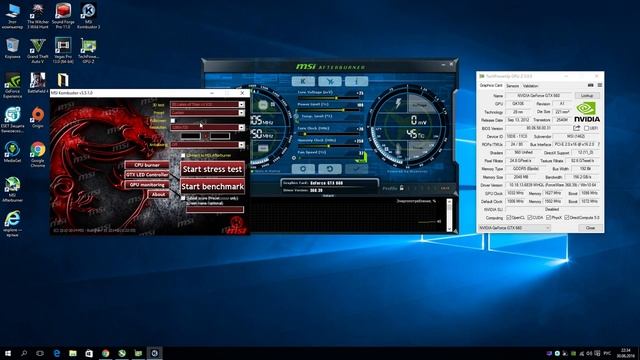Open taskbar search magnifier icon
Image resolution: width=640 pixels, height=360 pixels.
24,353
